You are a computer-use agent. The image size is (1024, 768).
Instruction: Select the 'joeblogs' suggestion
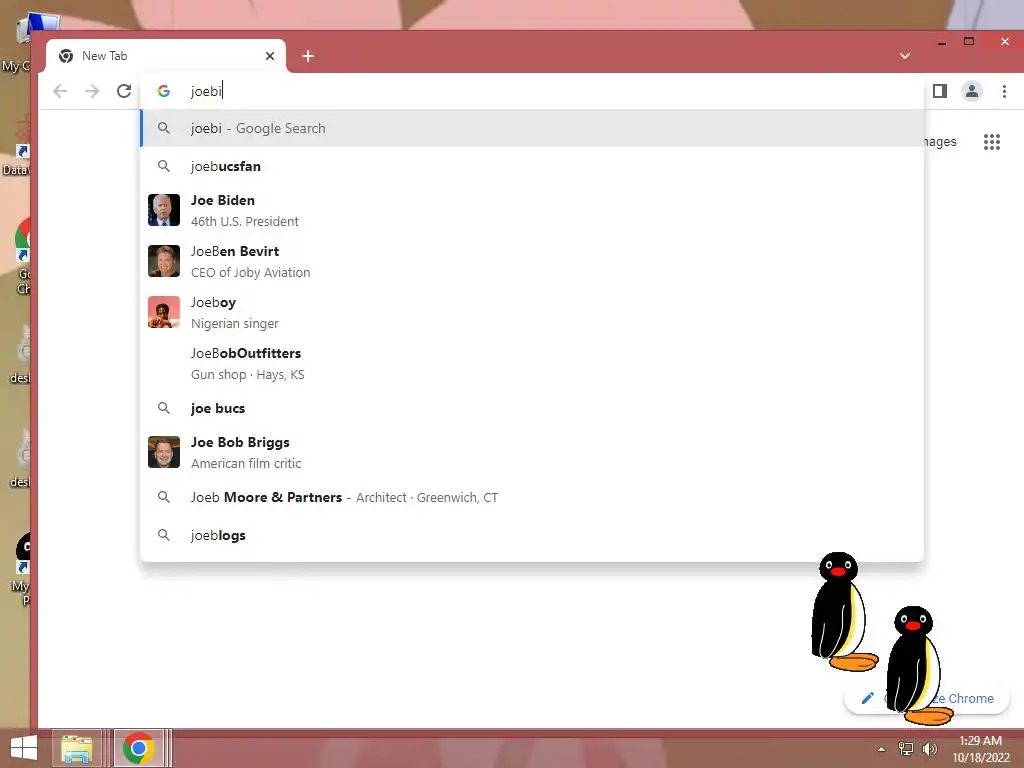(x=532, y=536)
